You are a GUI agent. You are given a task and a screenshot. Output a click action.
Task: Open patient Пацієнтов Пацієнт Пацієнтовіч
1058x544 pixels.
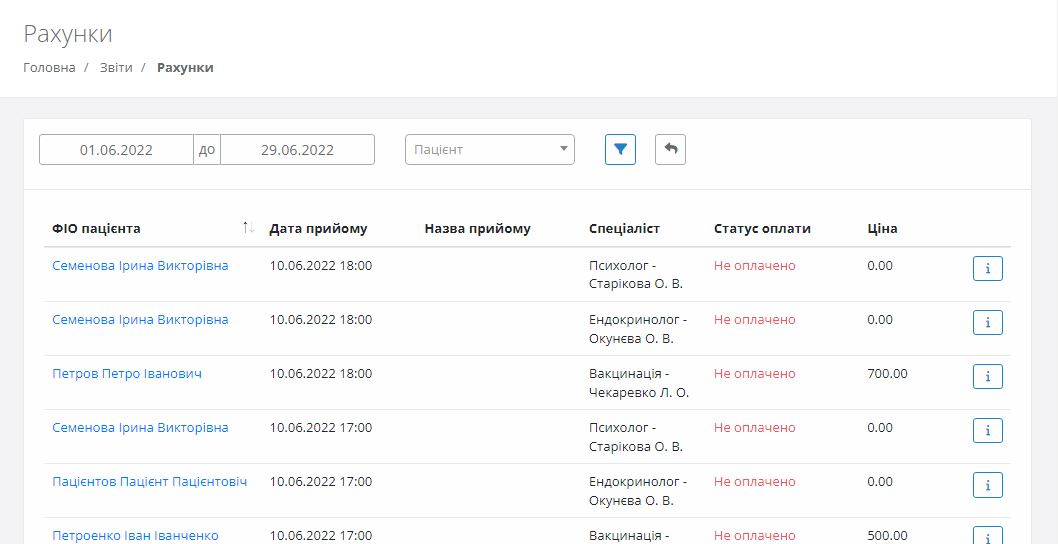coord(149,482)
